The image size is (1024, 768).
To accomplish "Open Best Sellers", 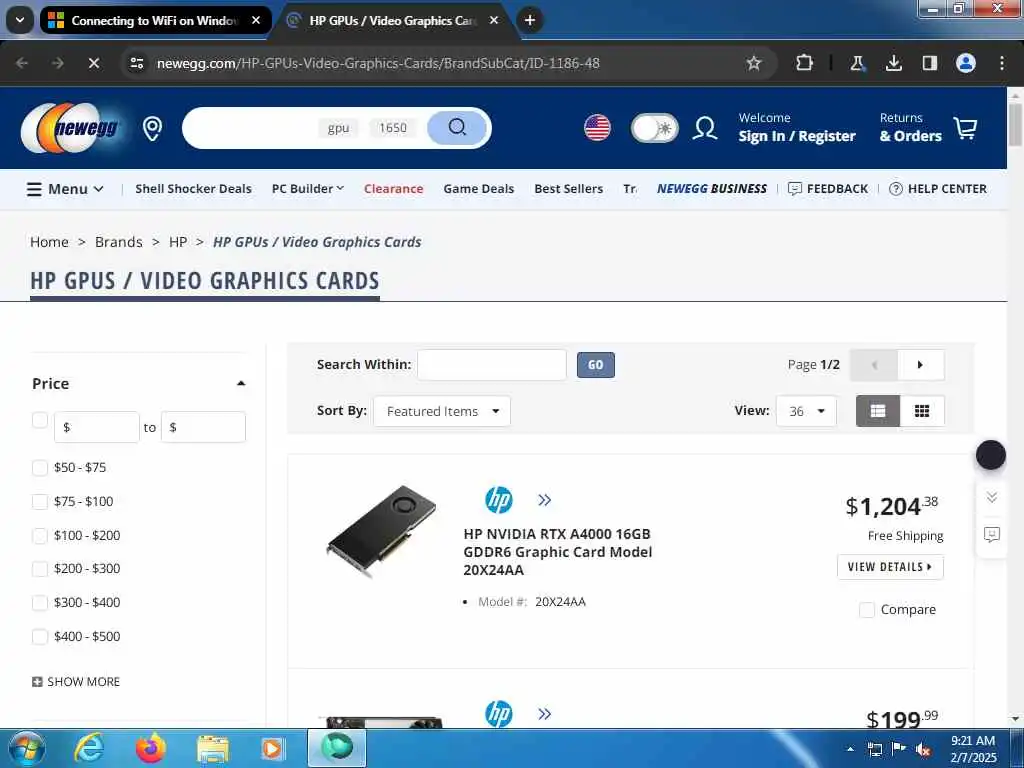I will tap(568, 189).
